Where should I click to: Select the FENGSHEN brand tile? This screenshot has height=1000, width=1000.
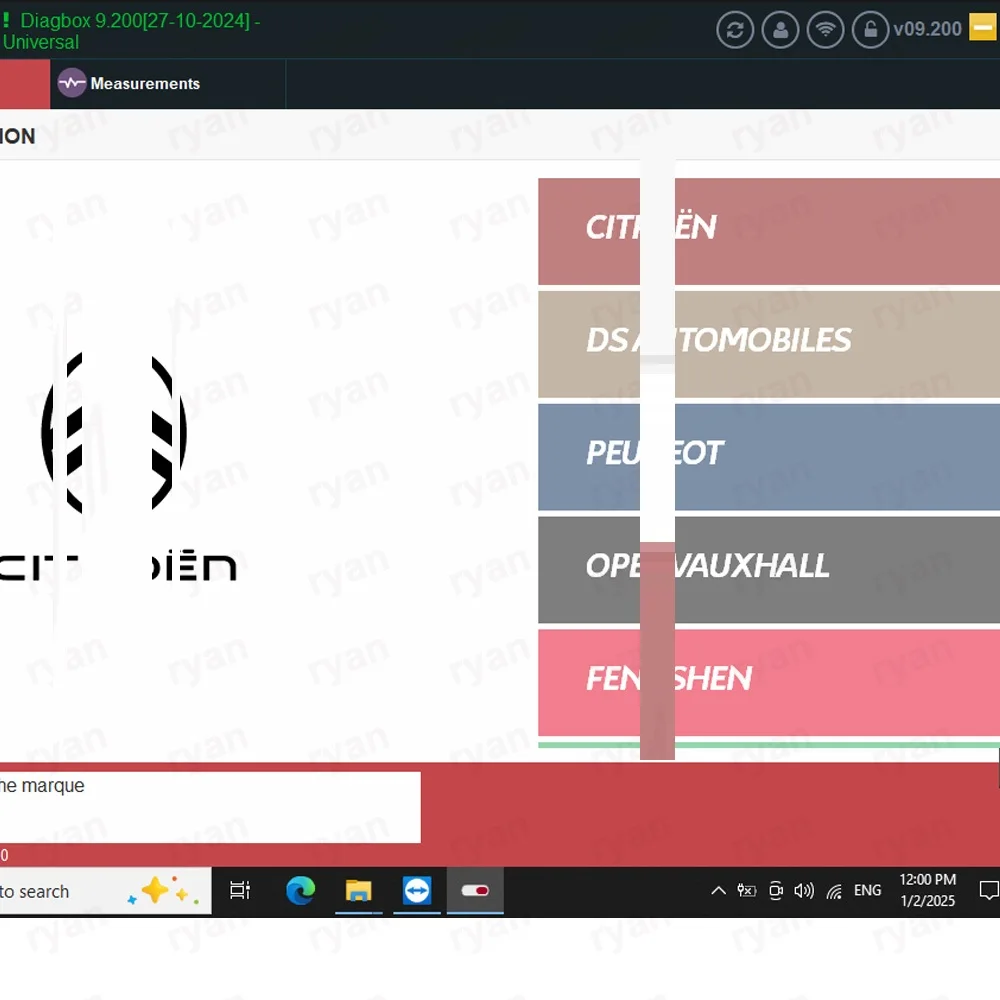[x=768, y=682]
